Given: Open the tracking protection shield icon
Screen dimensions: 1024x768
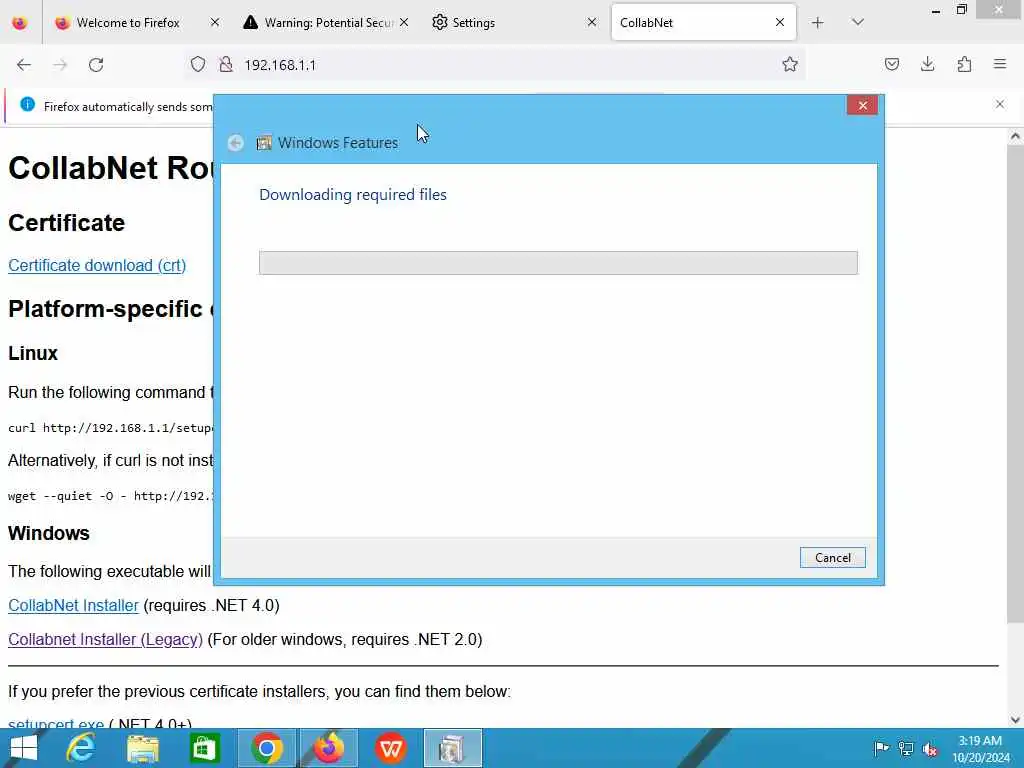Looking at the screenshot, I should point(198,64).
